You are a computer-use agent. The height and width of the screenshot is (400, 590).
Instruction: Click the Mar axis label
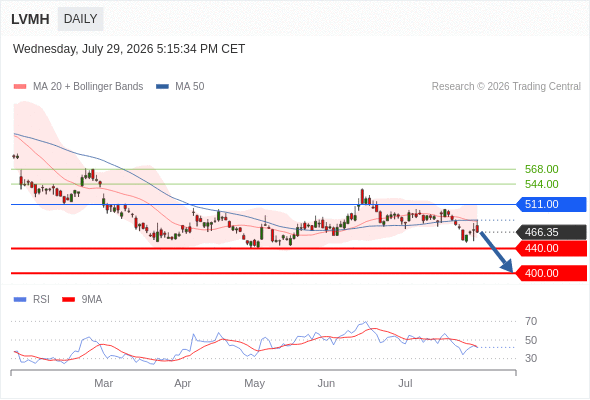(103, 383)
